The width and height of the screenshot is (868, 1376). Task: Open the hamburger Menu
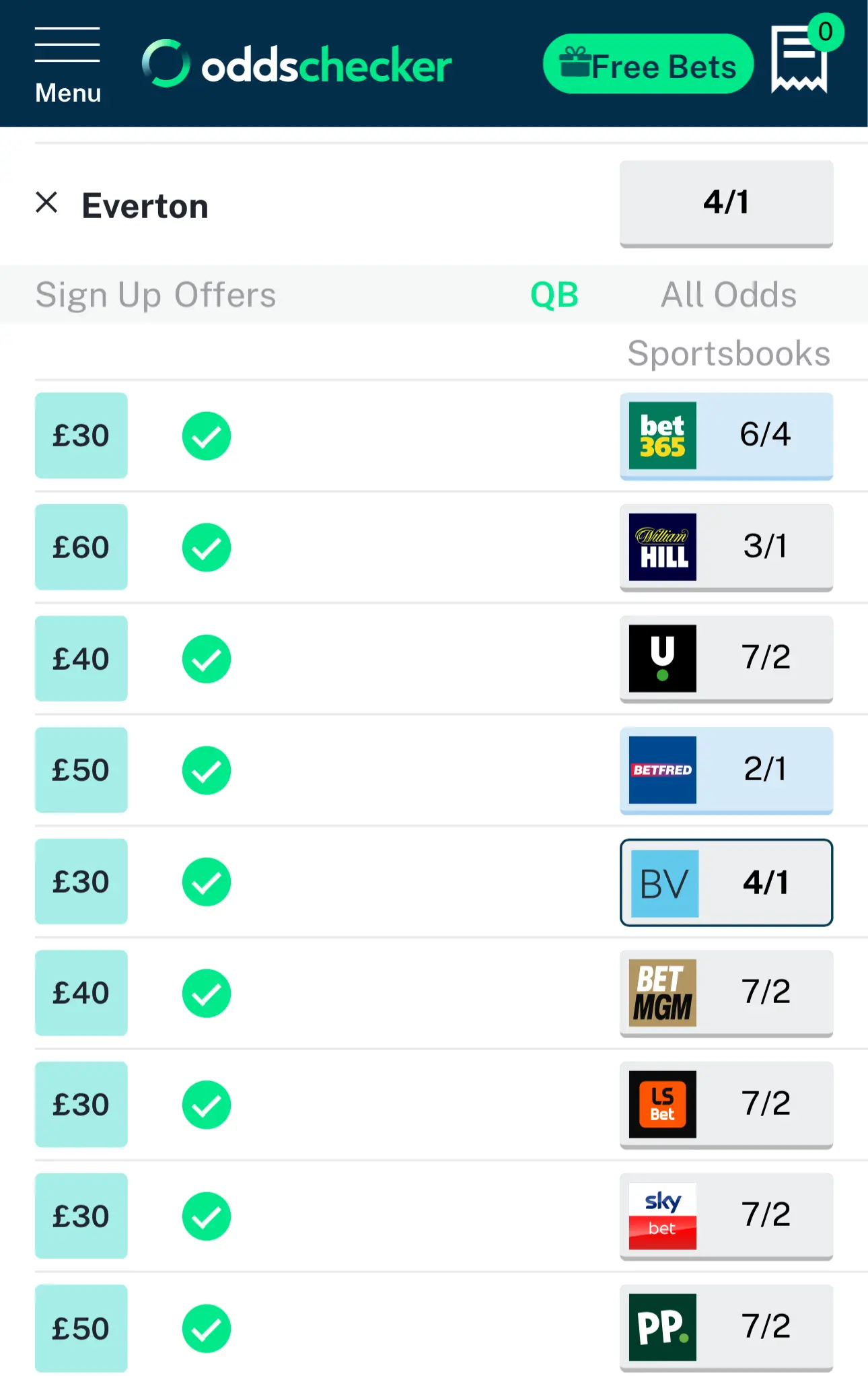[67, 65]
